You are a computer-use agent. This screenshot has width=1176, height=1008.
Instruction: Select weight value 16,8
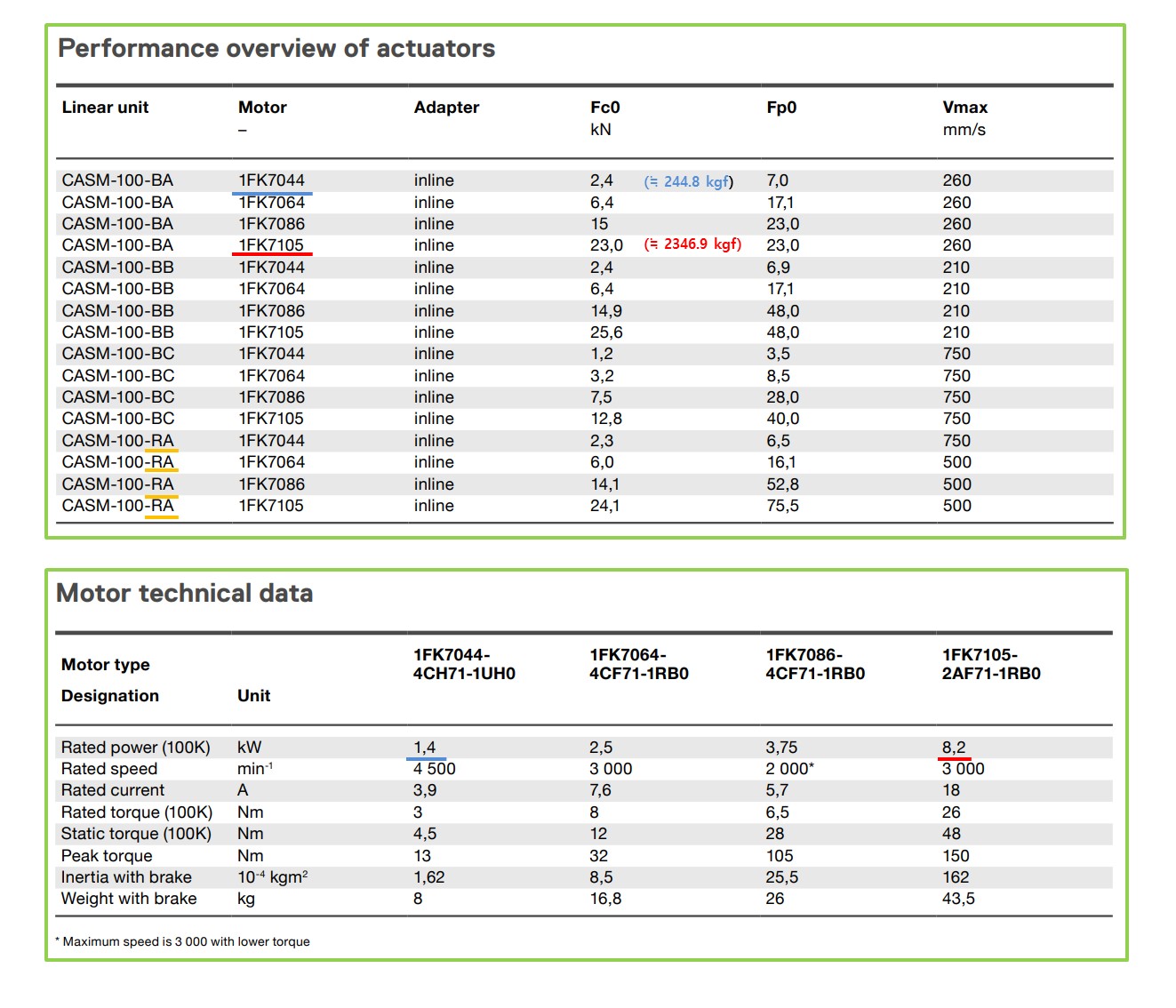click(605, 899)
